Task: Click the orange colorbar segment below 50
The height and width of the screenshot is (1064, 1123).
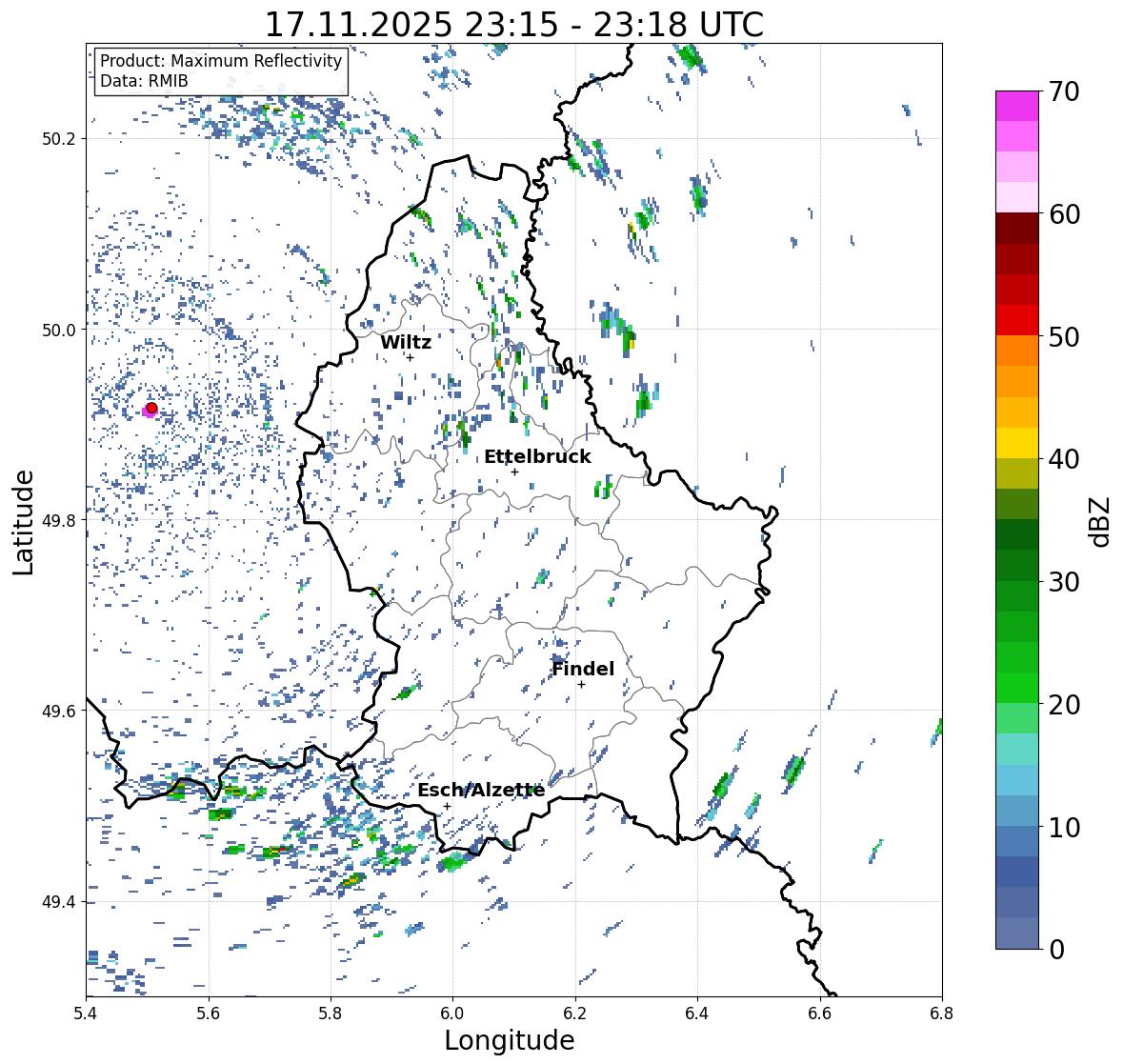Action: [x=1017, y=351]
